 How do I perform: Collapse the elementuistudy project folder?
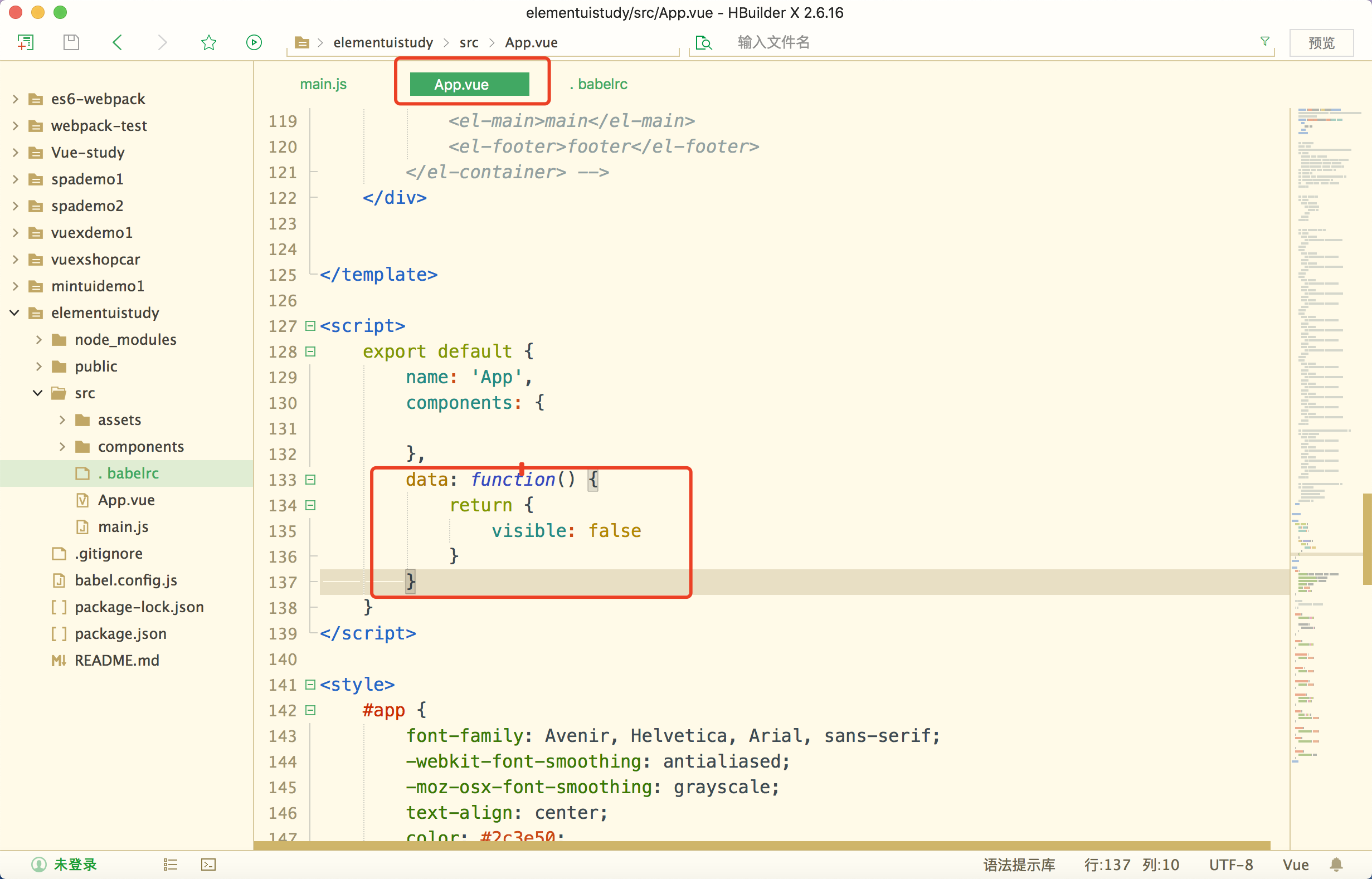15,313
